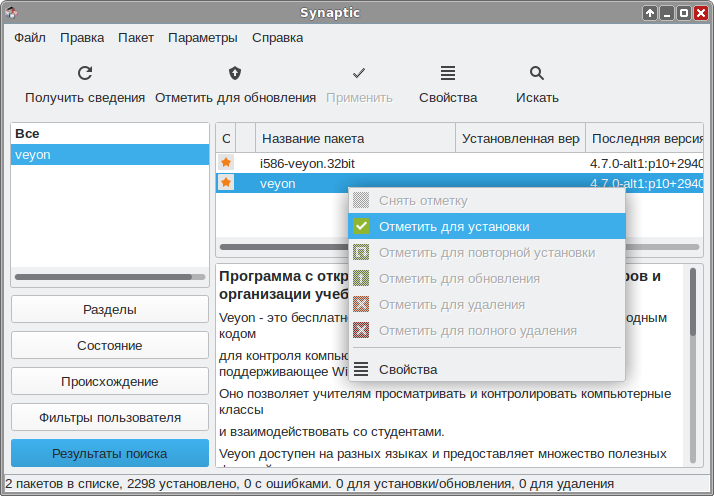The height and width of the screenshot is (496, 714).
Task: Close the Synaptic window
Action: click(x=701, y=13)
